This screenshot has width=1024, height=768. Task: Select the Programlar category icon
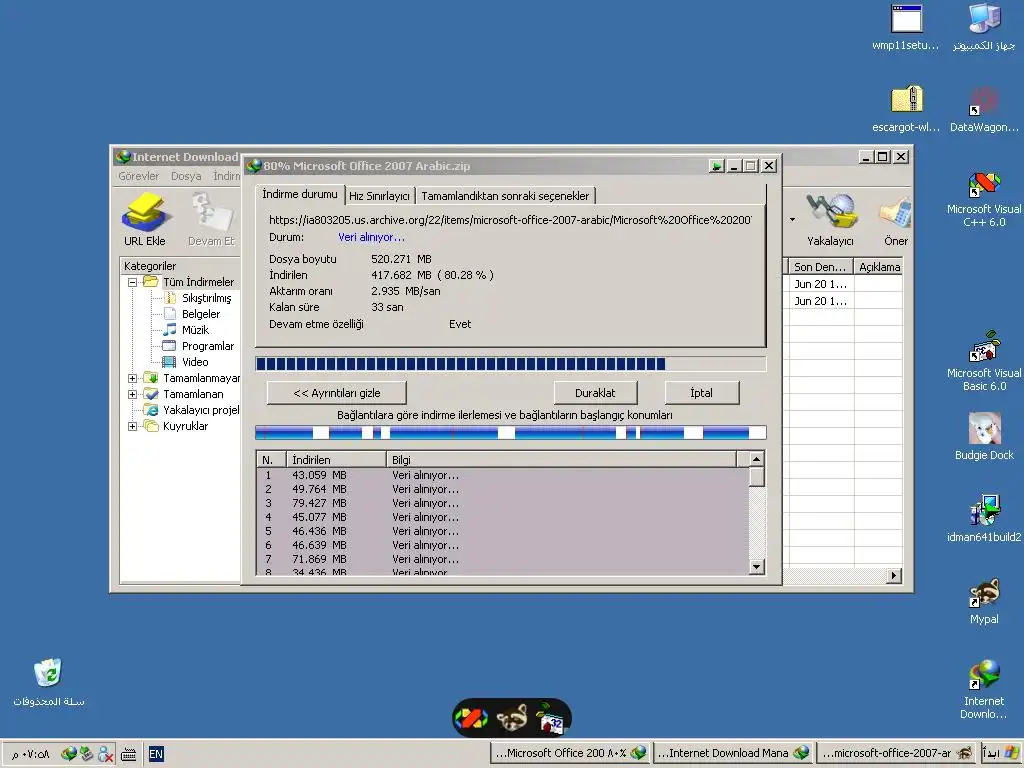click(x=169, y=346)
